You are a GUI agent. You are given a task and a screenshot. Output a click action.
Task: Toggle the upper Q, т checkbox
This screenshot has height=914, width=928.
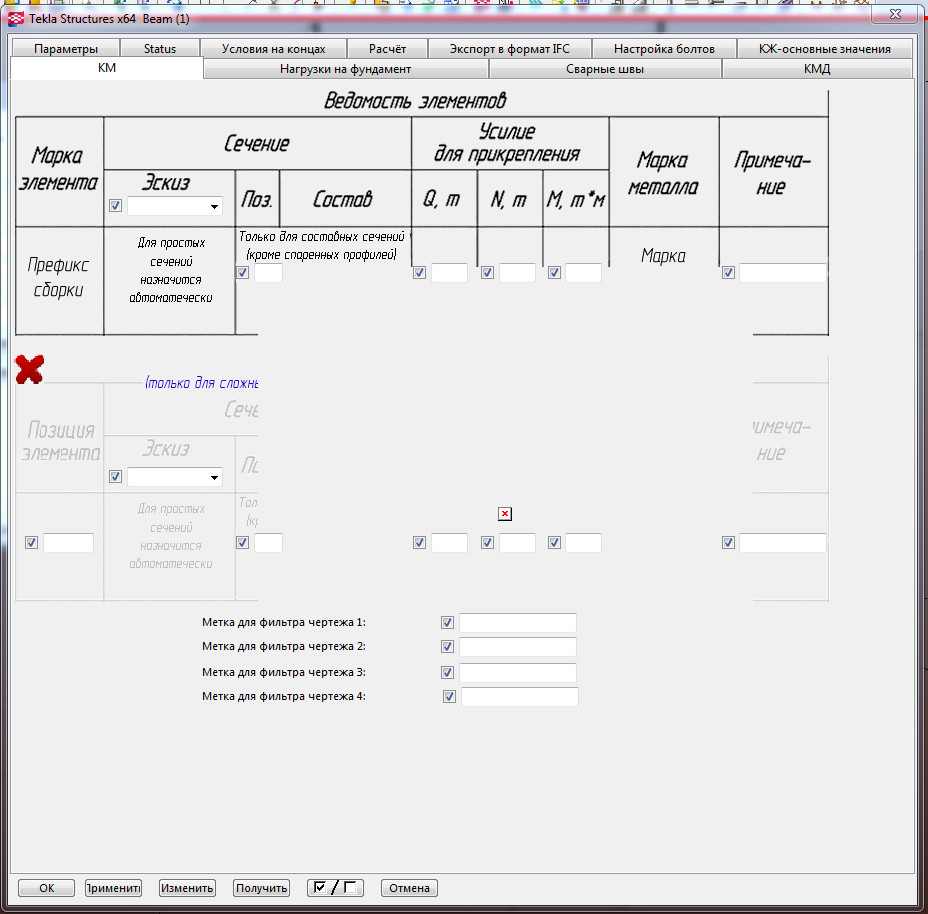tap(420, 273)
